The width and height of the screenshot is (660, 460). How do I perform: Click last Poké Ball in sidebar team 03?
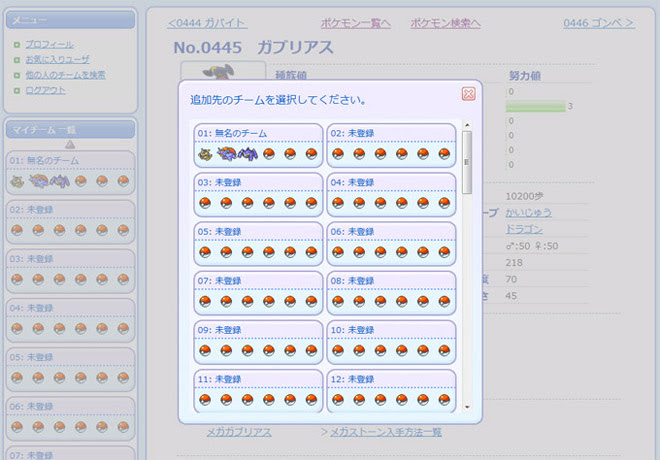click(x=123, y=279)
